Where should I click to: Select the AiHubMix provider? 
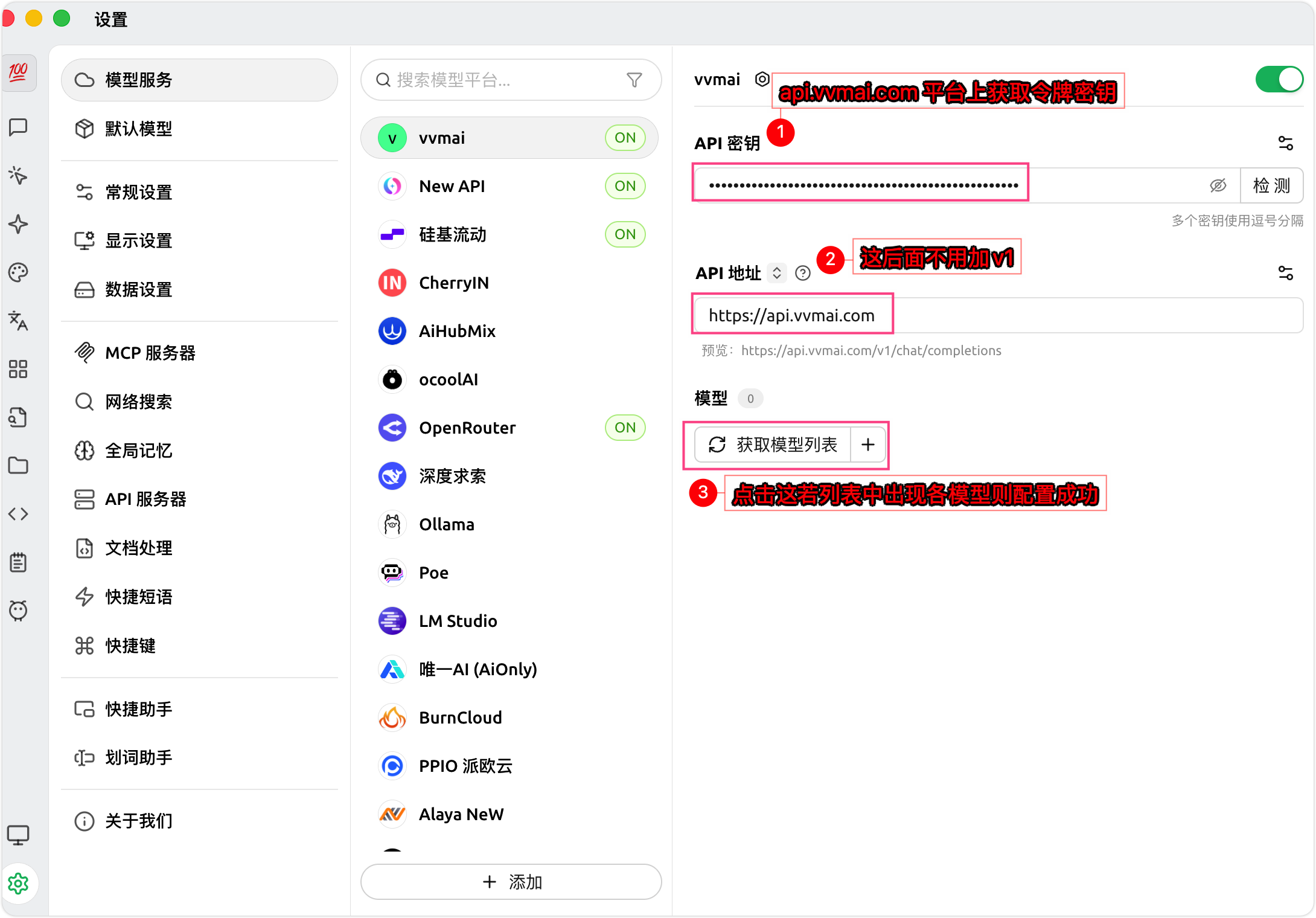coord(509,331)
